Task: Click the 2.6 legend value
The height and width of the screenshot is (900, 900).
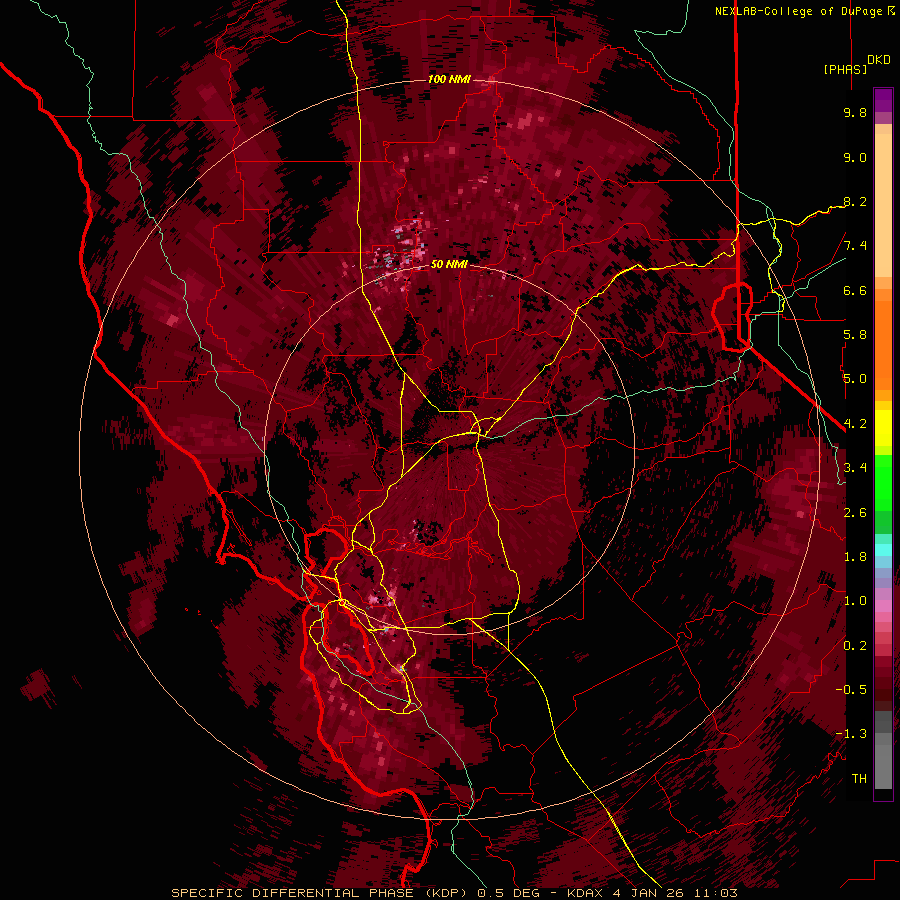Action: point(855,512)
